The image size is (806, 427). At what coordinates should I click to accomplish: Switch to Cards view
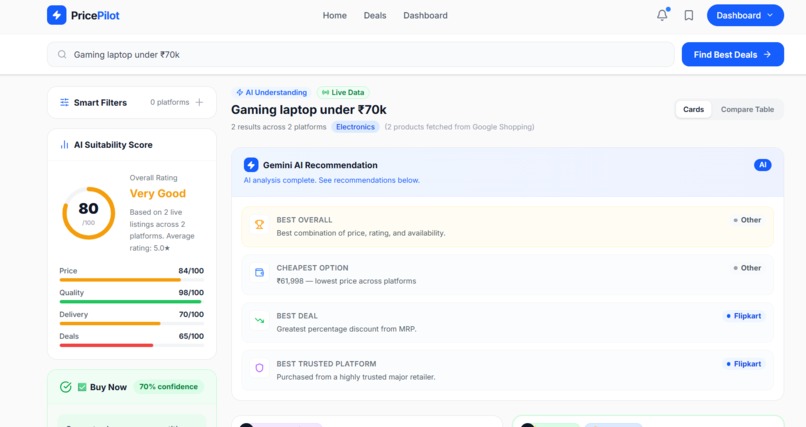point(693,109)
